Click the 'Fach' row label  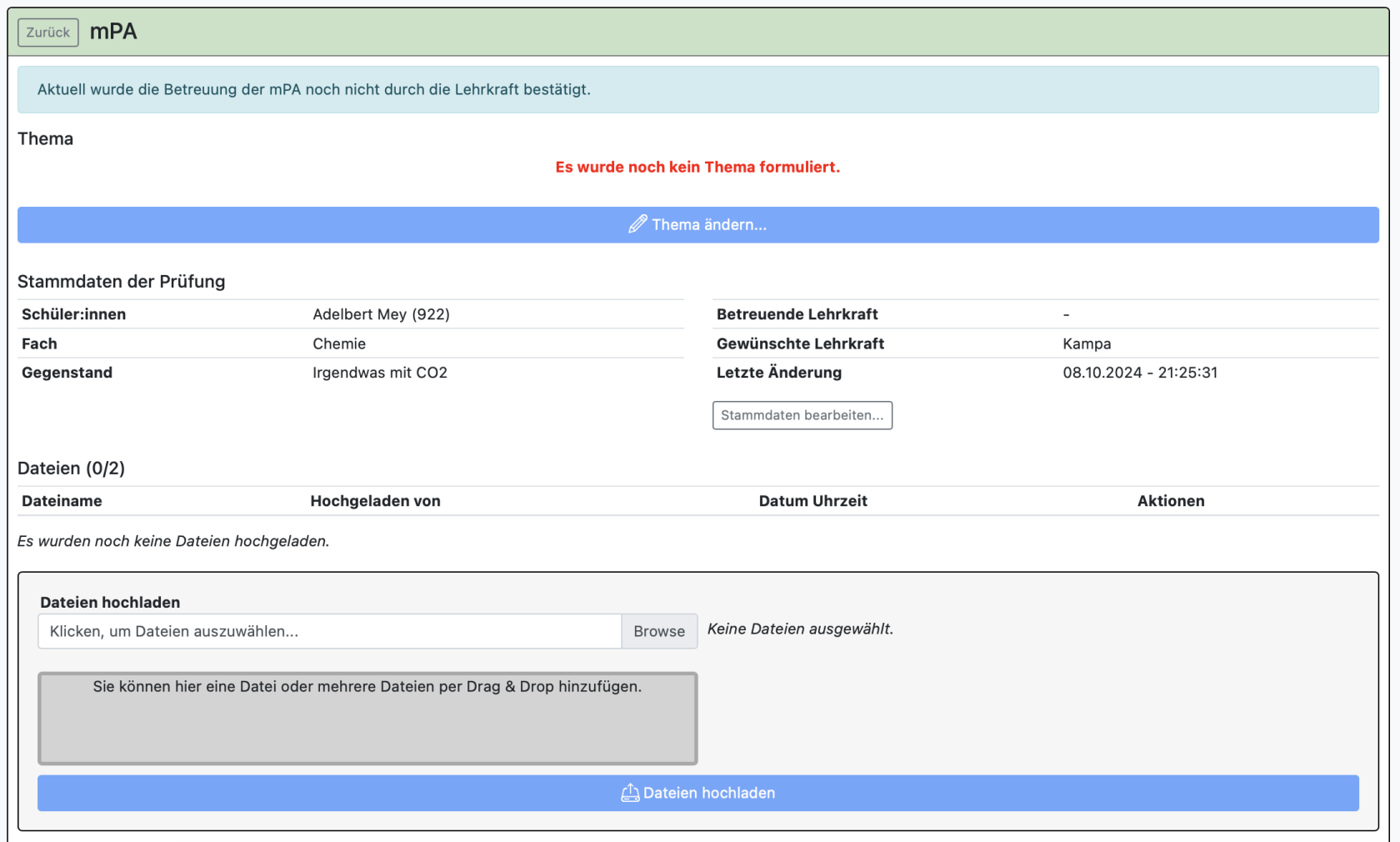[x=39, y=343]
